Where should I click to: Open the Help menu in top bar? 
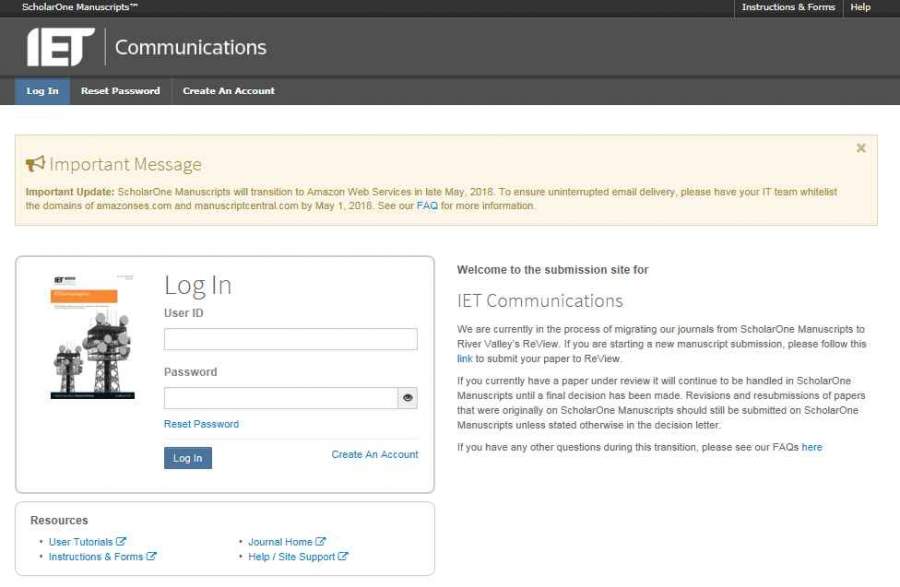click(x=860, y=7)
